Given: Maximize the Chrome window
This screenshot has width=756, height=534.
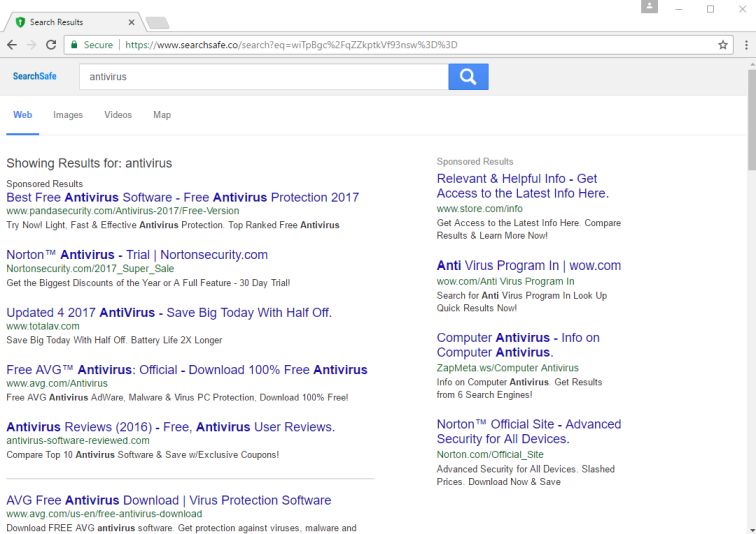Looking at the screenshot, I should (x=710, y=9).
